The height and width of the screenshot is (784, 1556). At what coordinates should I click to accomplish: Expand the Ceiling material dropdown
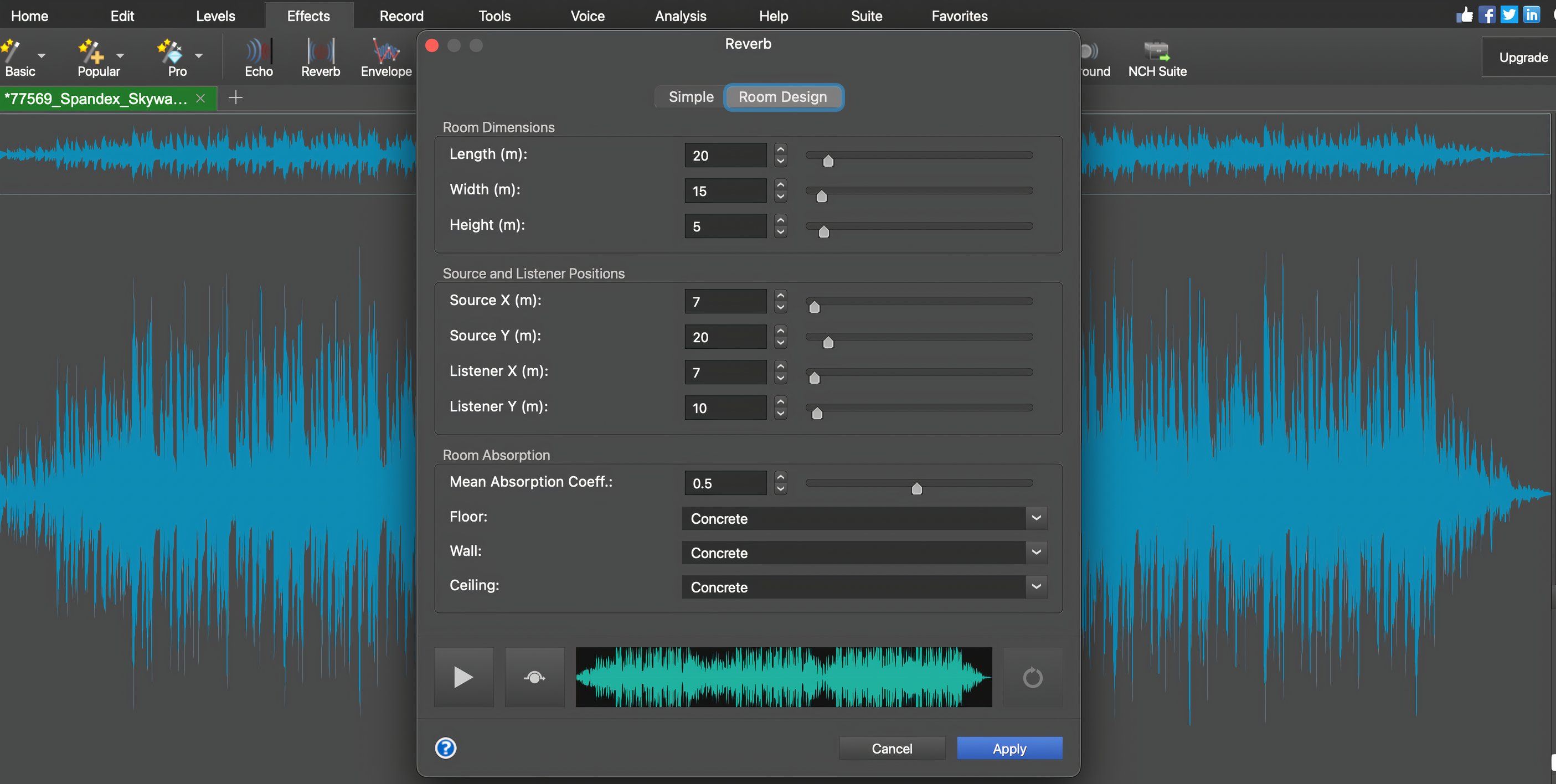1037,588
